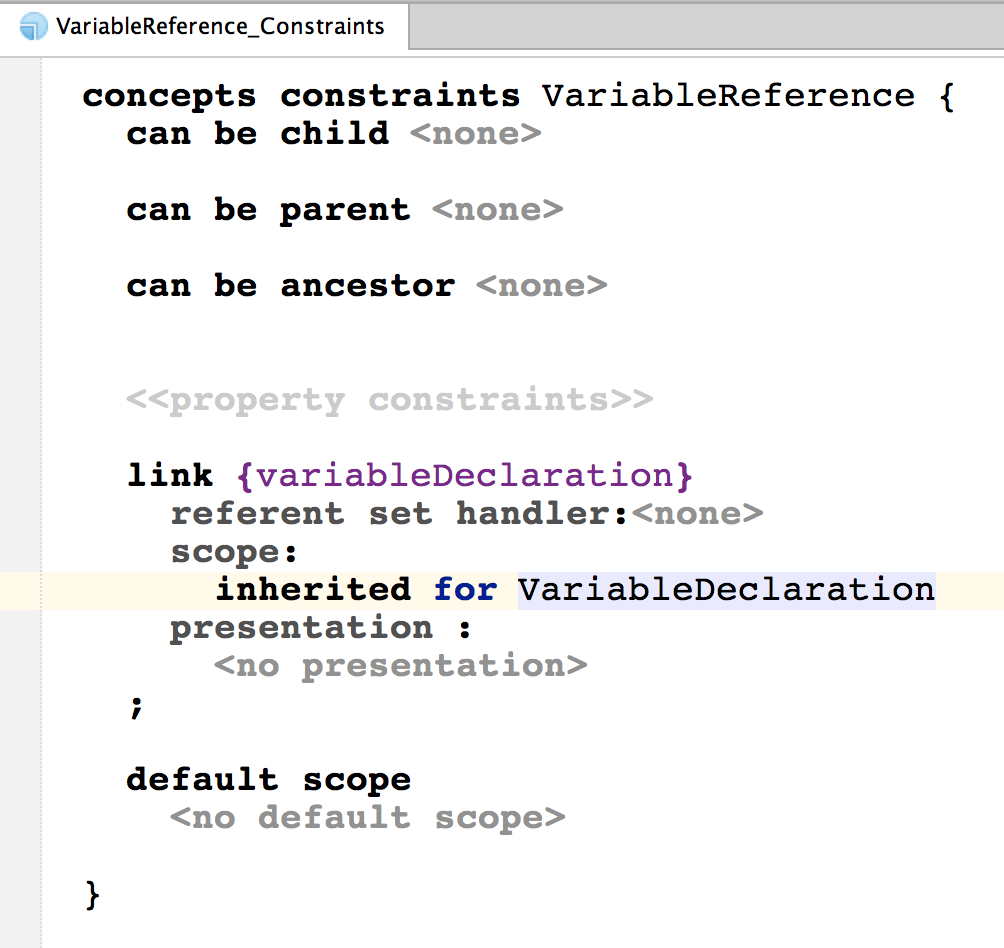
Task: Click the 'link' keyword
Action: 170,475
